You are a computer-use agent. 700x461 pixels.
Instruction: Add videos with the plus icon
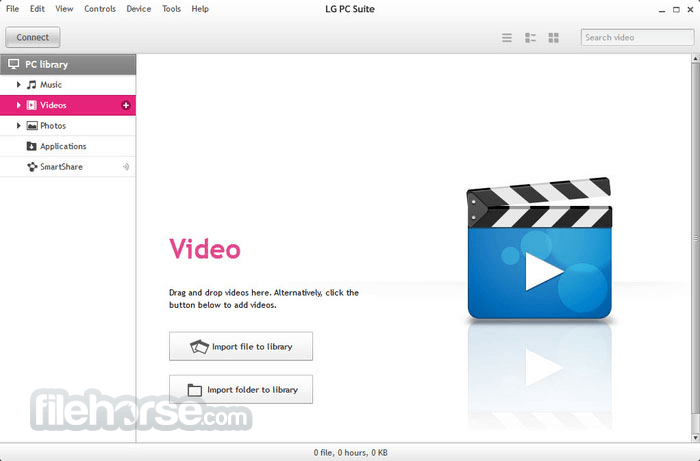(126, 105)
